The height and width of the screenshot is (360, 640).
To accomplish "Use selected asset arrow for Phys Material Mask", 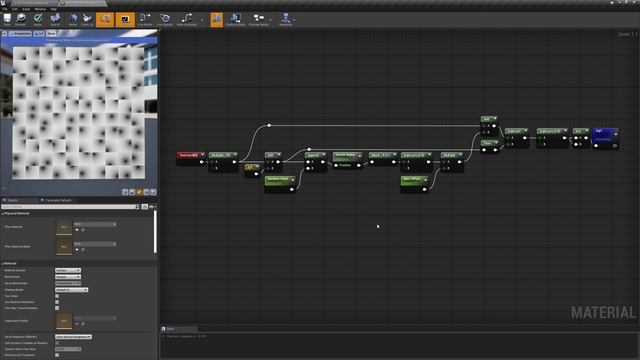I will tap(77, 249).
